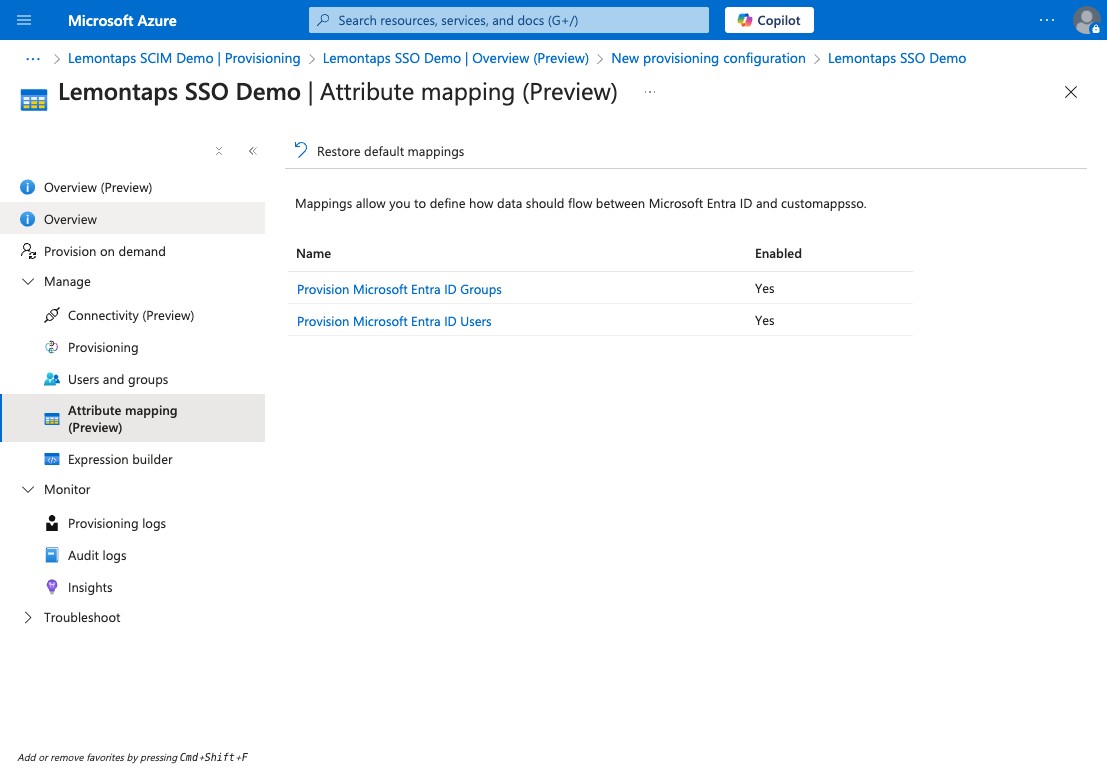Click Yes in the Users mapping row
This screenshot has height=768, width=1107.
[x=765, y=320]
